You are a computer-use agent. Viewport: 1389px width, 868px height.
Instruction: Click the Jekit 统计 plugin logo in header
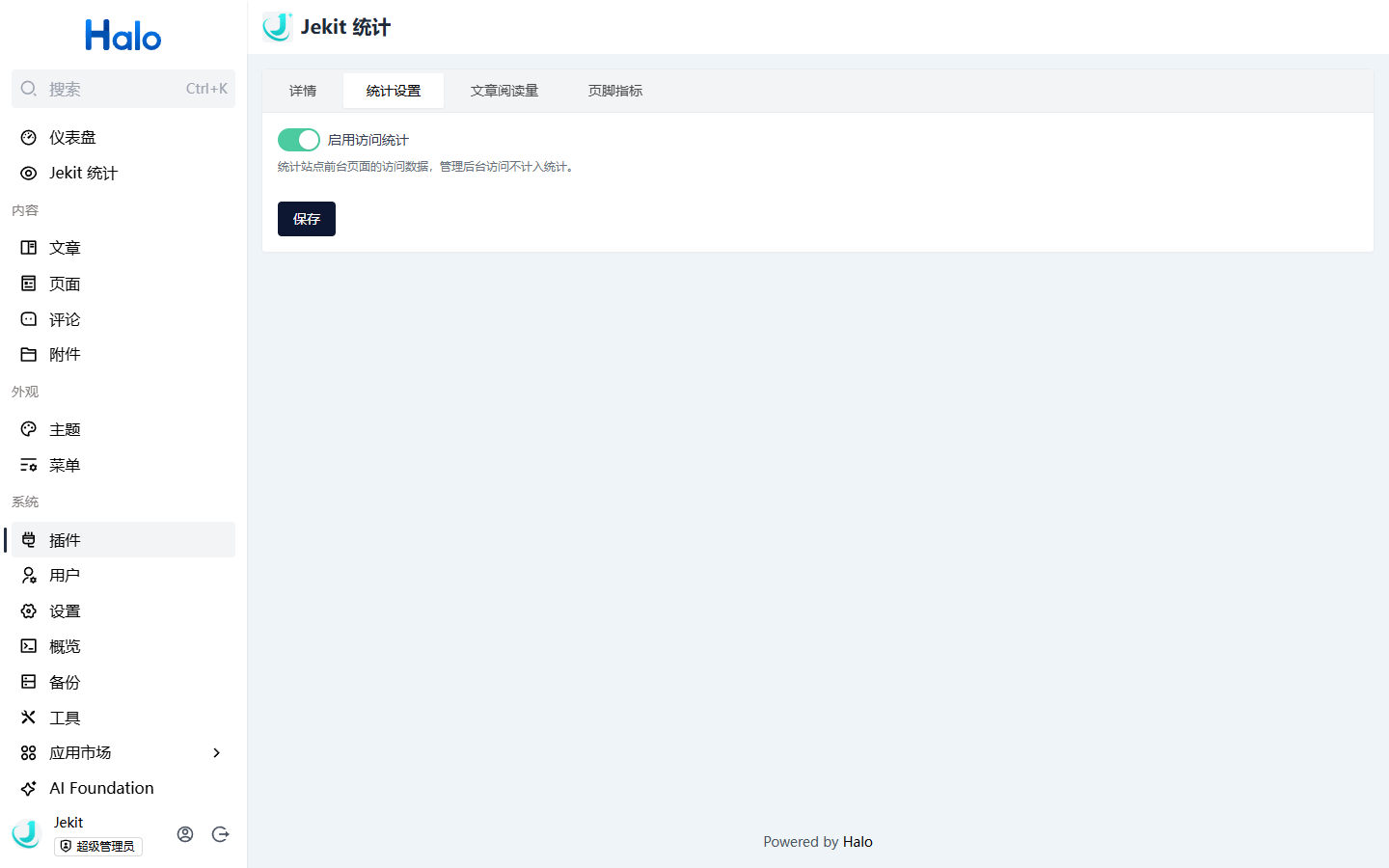(278, 27)
